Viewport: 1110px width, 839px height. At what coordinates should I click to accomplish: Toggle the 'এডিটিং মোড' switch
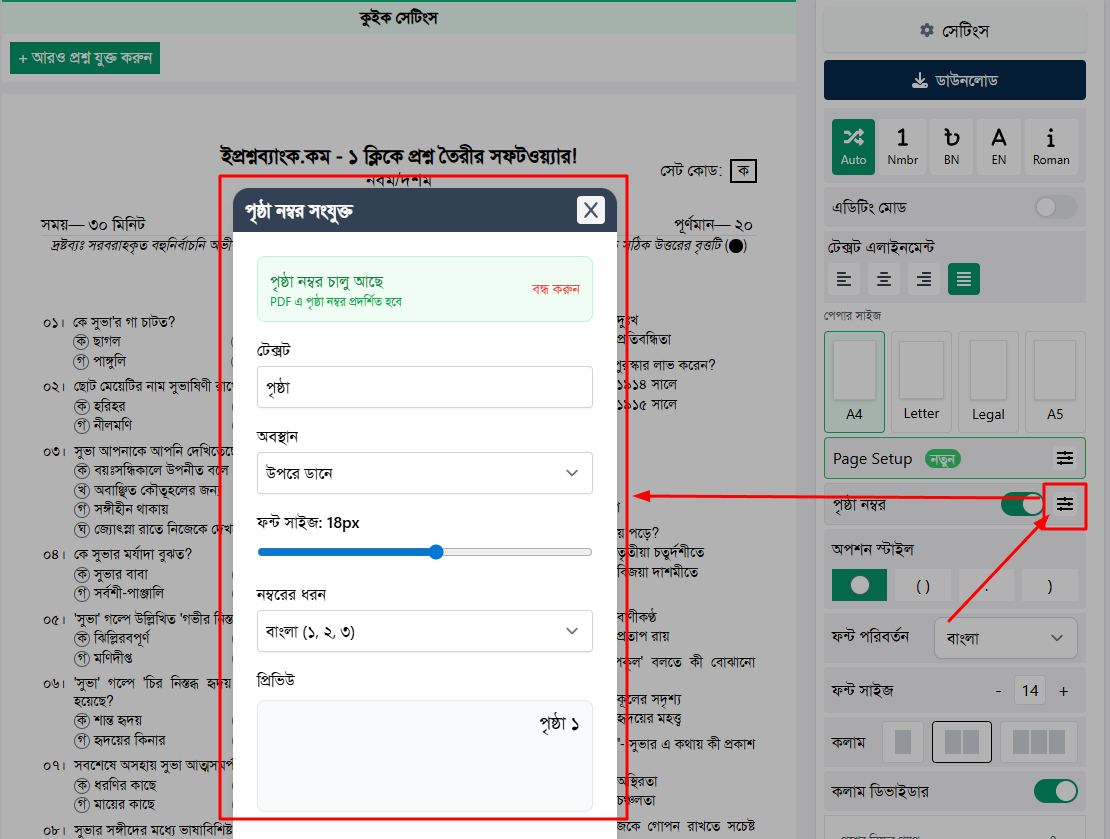1055,207
